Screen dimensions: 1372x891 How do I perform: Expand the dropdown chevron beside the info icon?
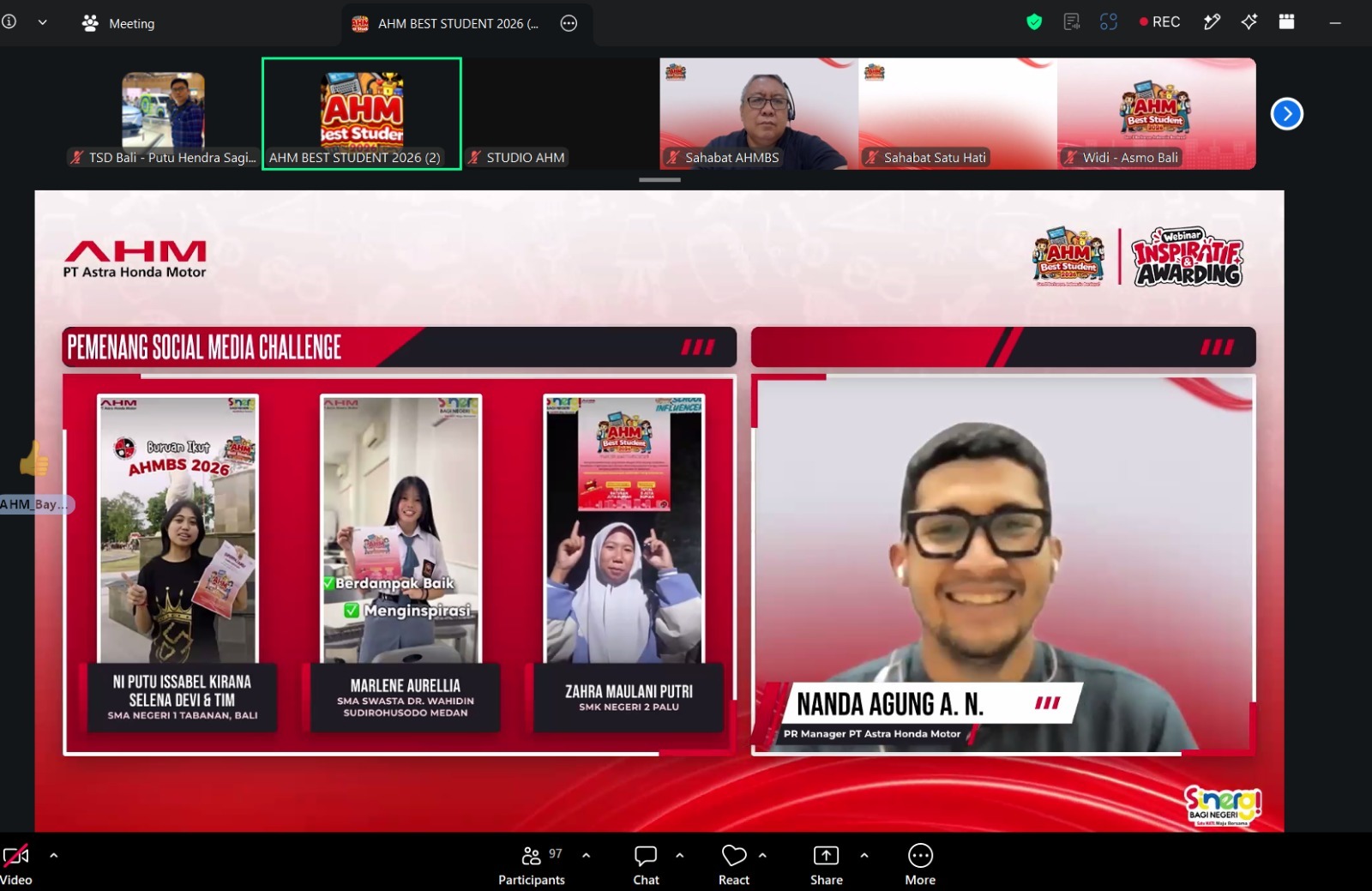42,23
